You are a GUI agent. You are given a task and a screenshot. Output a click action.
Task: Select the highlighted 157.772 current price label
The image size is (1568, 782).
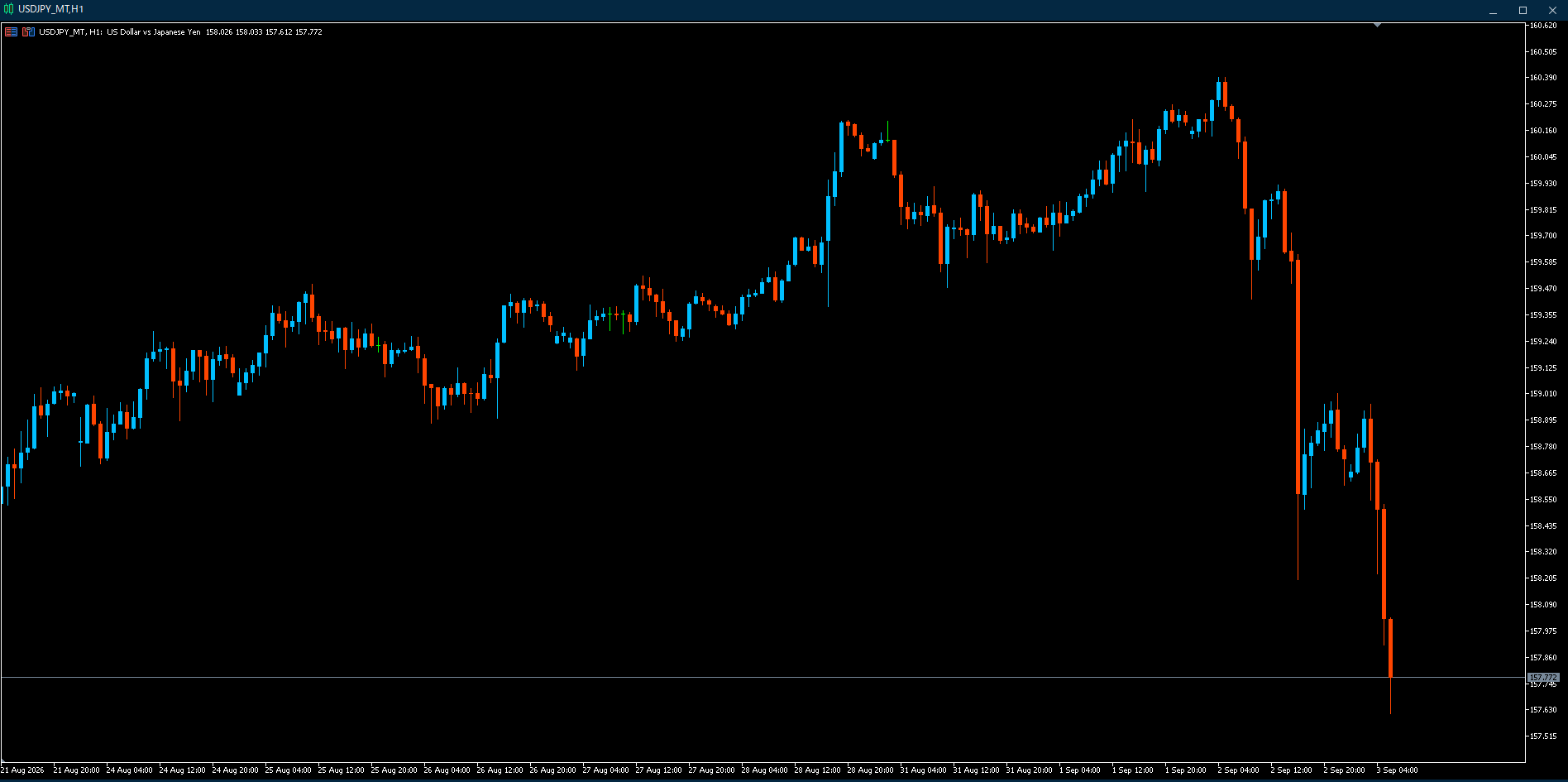point(1543,677)
